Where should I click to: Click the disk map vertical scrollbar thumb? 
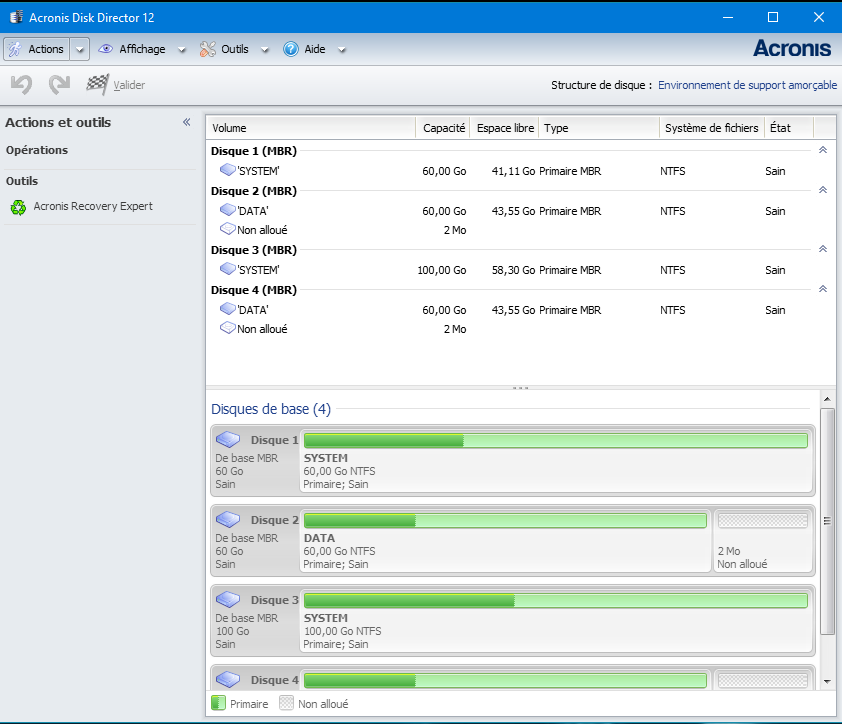click(827, 520)
